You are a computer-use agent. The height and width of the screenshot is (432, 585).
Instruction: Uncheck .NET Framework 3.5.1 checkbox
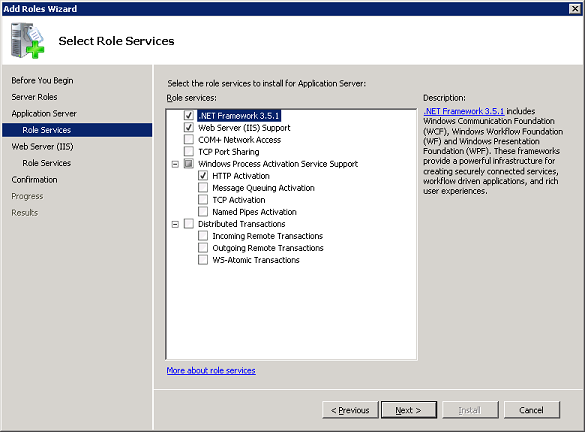coord(189,116)
